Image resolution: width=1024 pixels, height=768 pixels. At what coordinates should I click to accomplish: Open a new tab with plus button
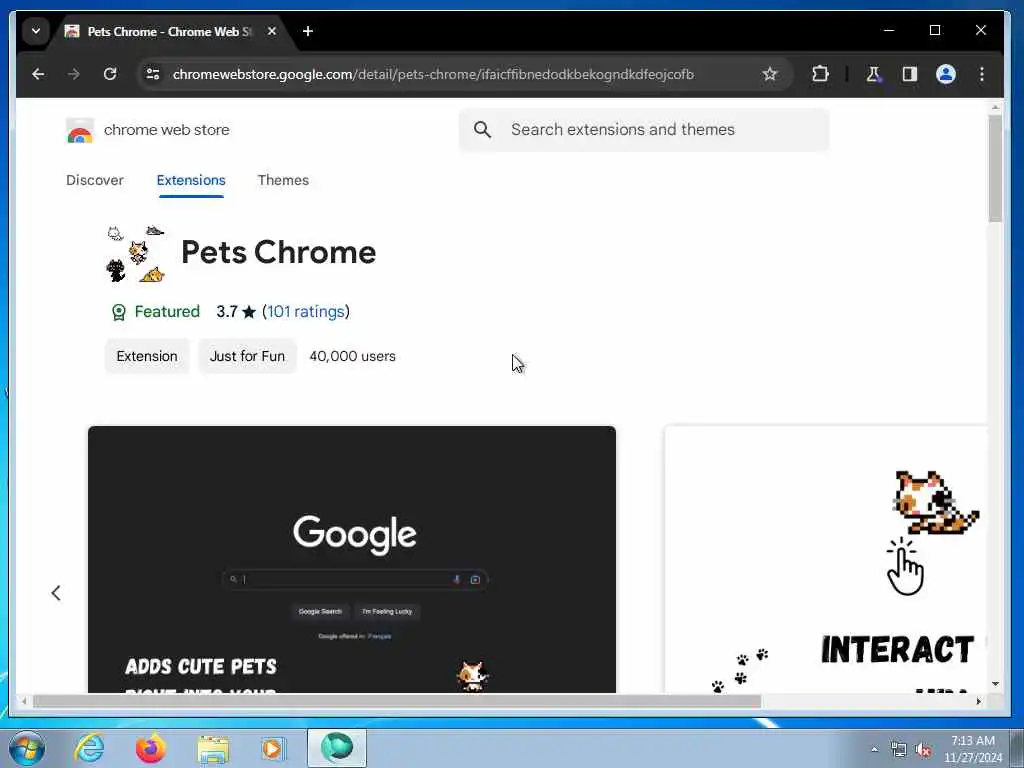308,31
